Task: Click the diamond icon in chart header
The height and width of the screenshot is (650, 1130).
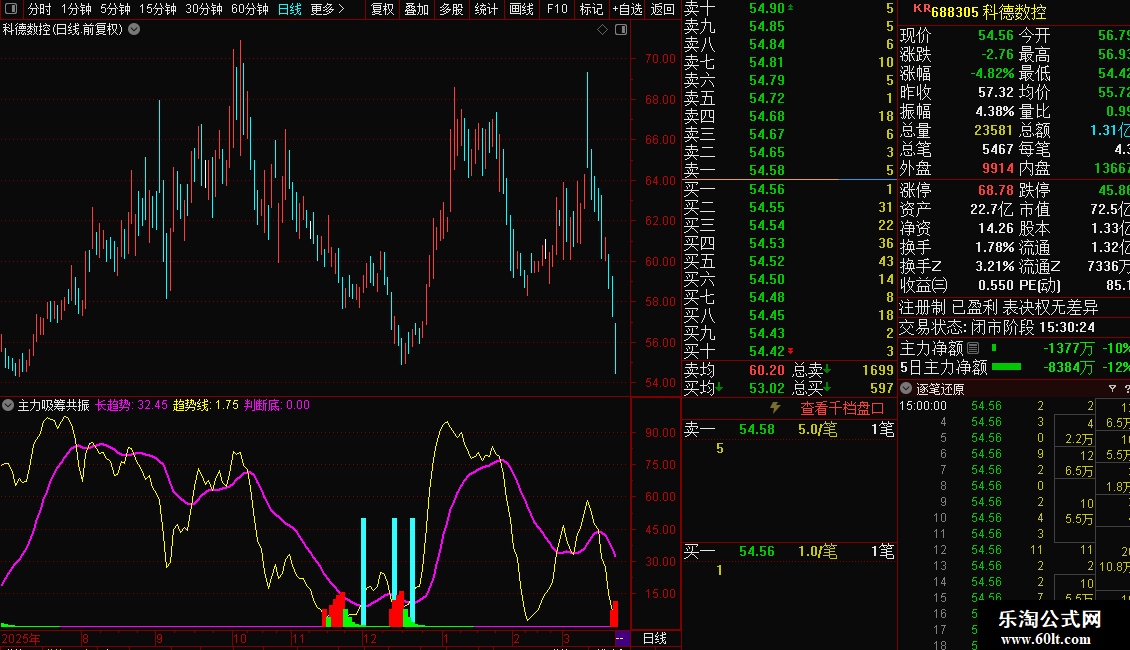Action: [602, 30]
